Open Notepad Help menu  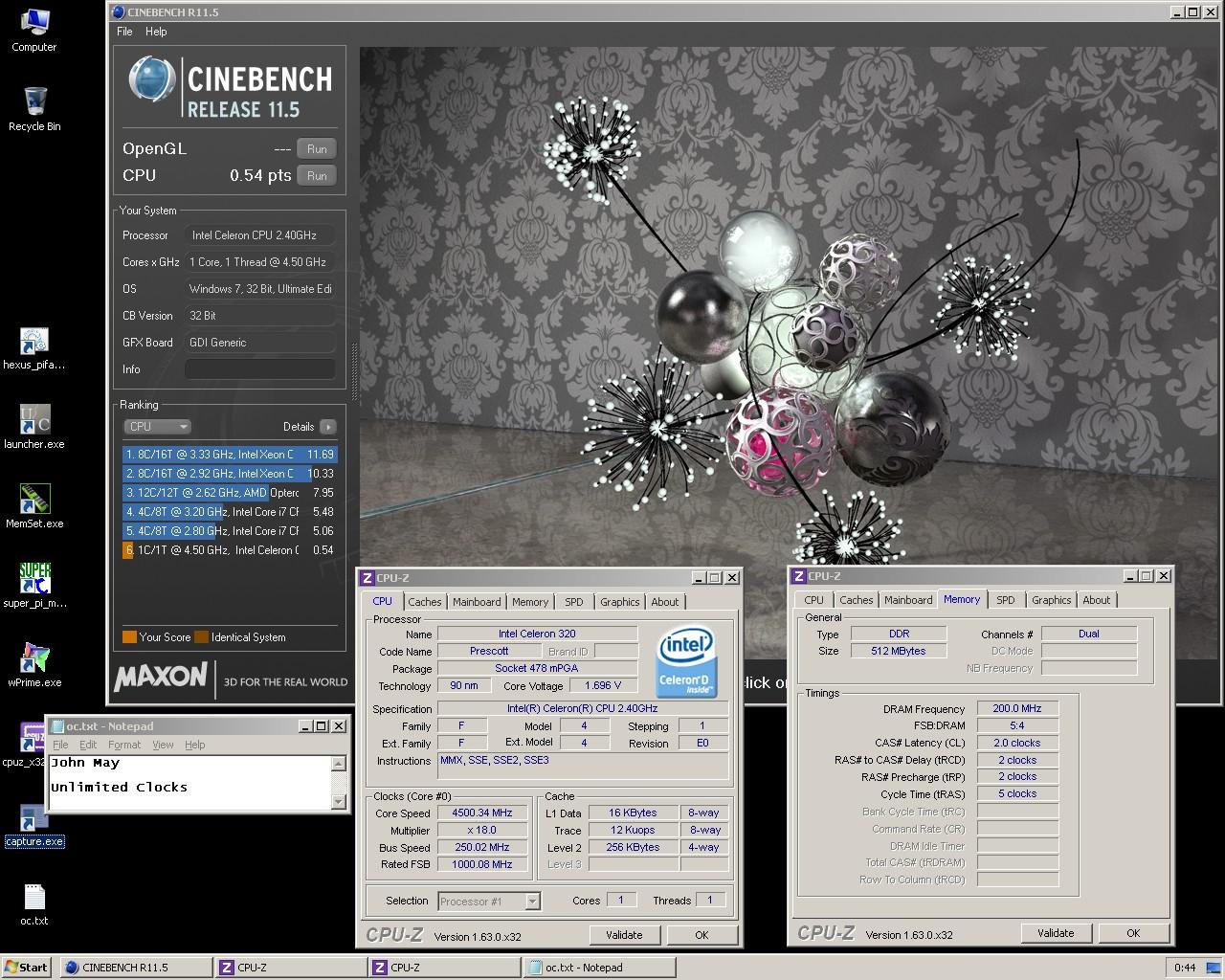[194, 745]
